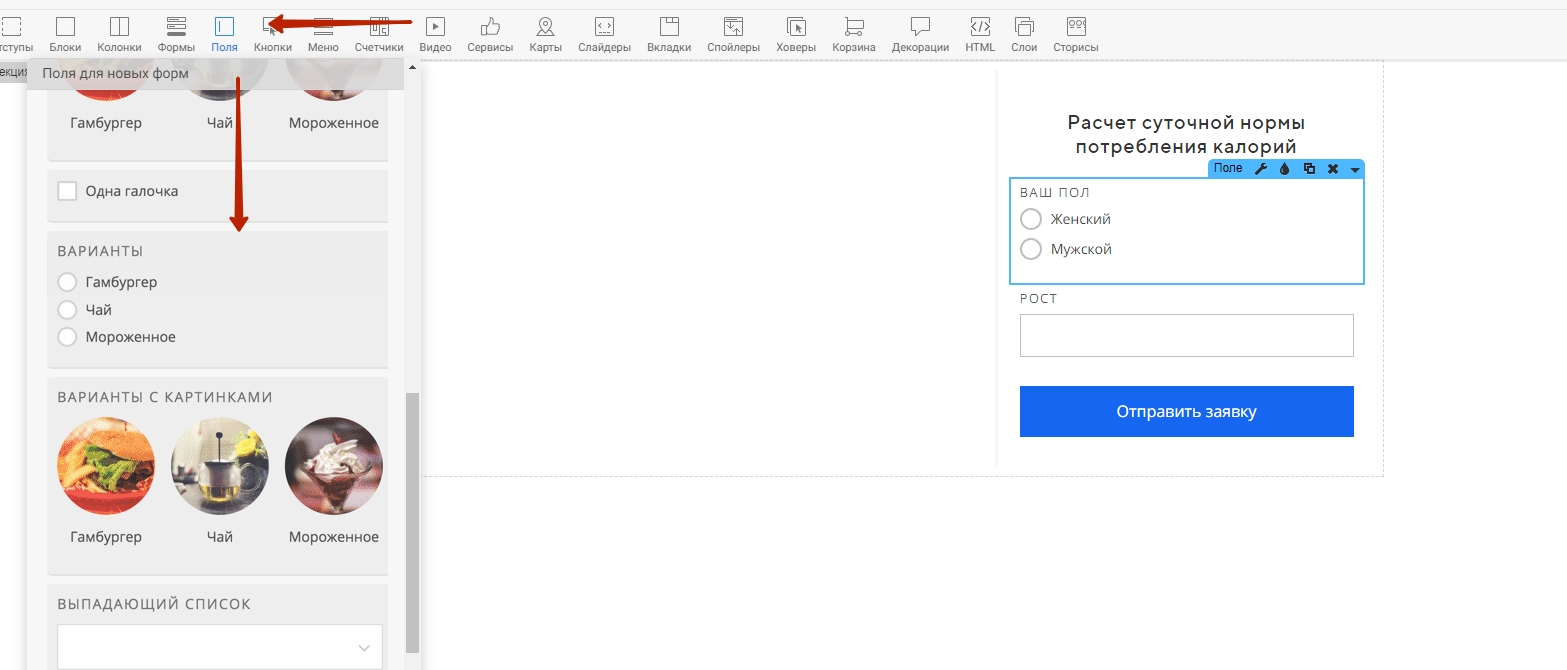This screenshot has height=670, width=1567.
Task: Click the ВЫПАДАЮЩИЙ СПИСОК block title
Action: click(x=154, y=604)
